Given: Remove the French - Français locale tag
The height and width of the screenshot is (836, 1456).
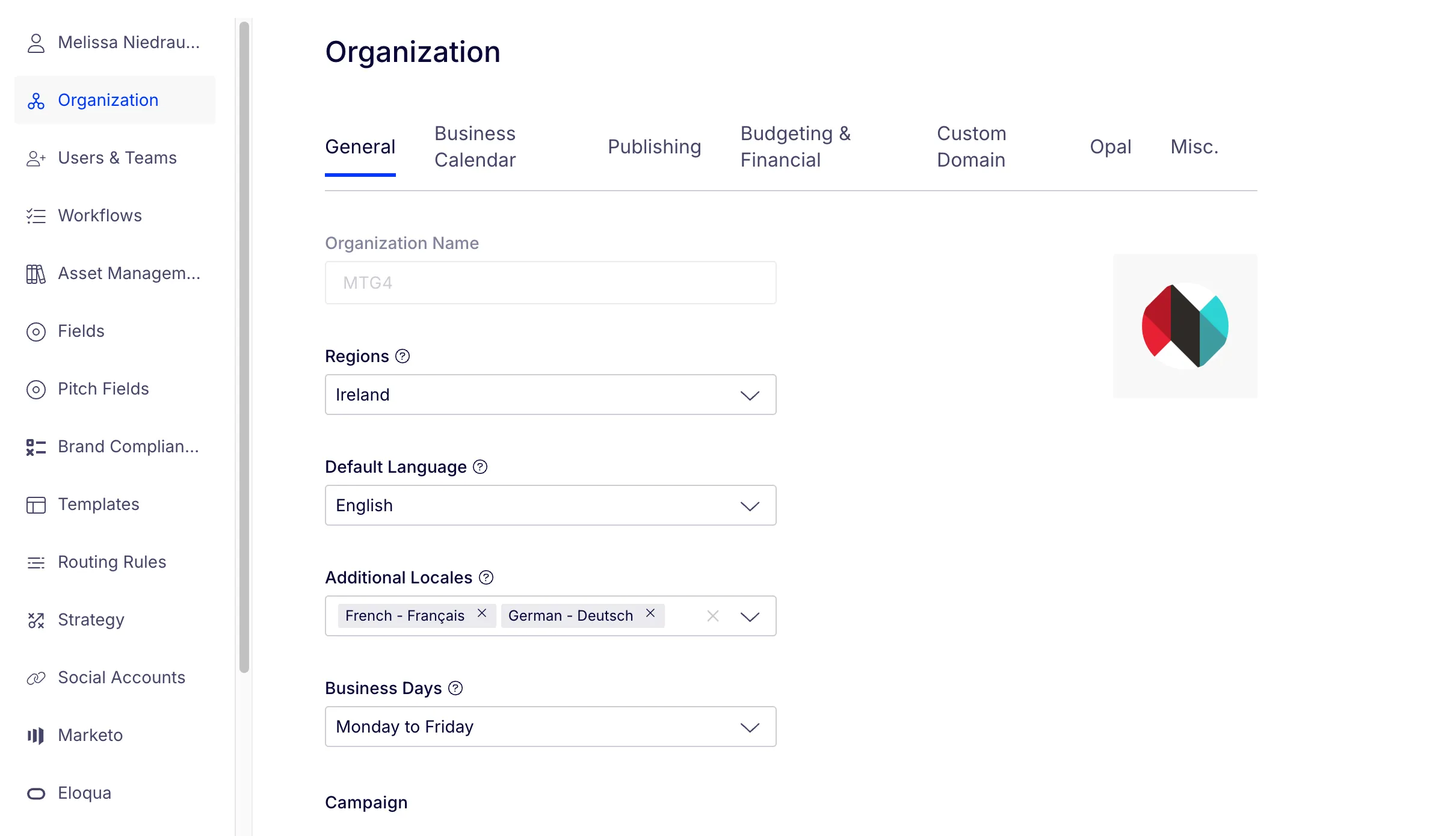Looking at the screenshot, I should pos(482,613).
